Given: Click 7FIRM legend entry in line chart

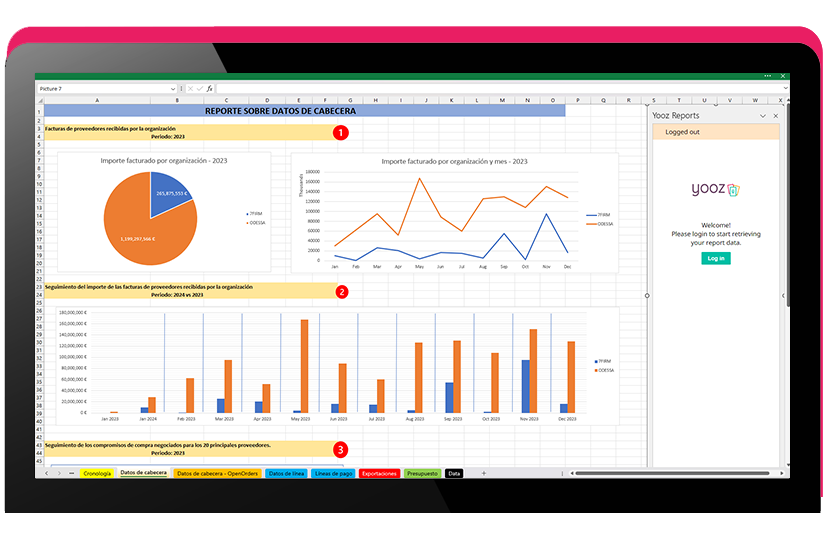Looking at the screenshot, I should pos(598,215).
